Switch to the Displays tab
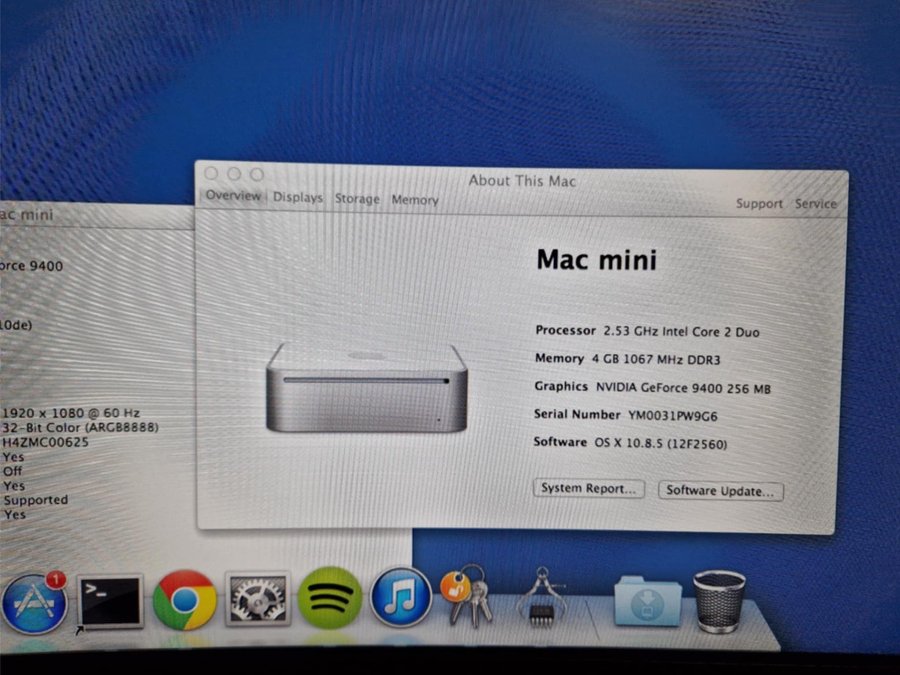Image resolution: width=900 pixels, height=675 pixels. point(297,197)
